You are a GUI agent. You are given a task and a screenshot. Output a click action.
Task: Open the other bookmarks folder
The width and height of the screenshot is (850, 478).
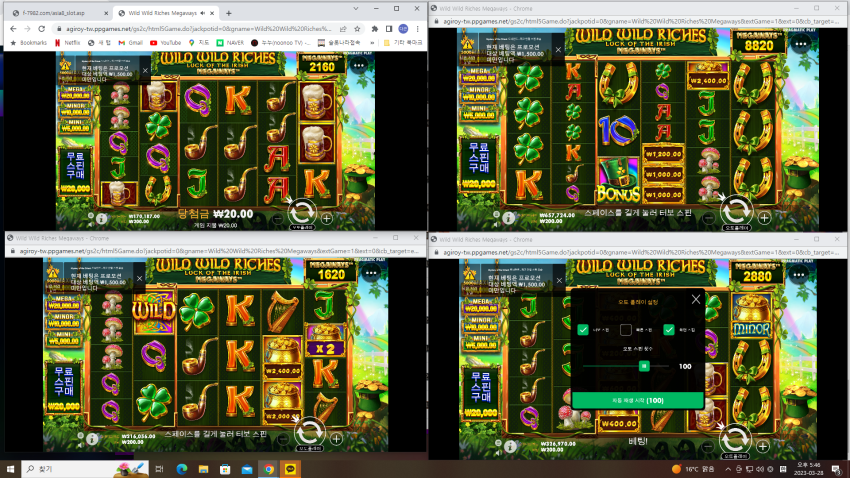coord(403,43)
